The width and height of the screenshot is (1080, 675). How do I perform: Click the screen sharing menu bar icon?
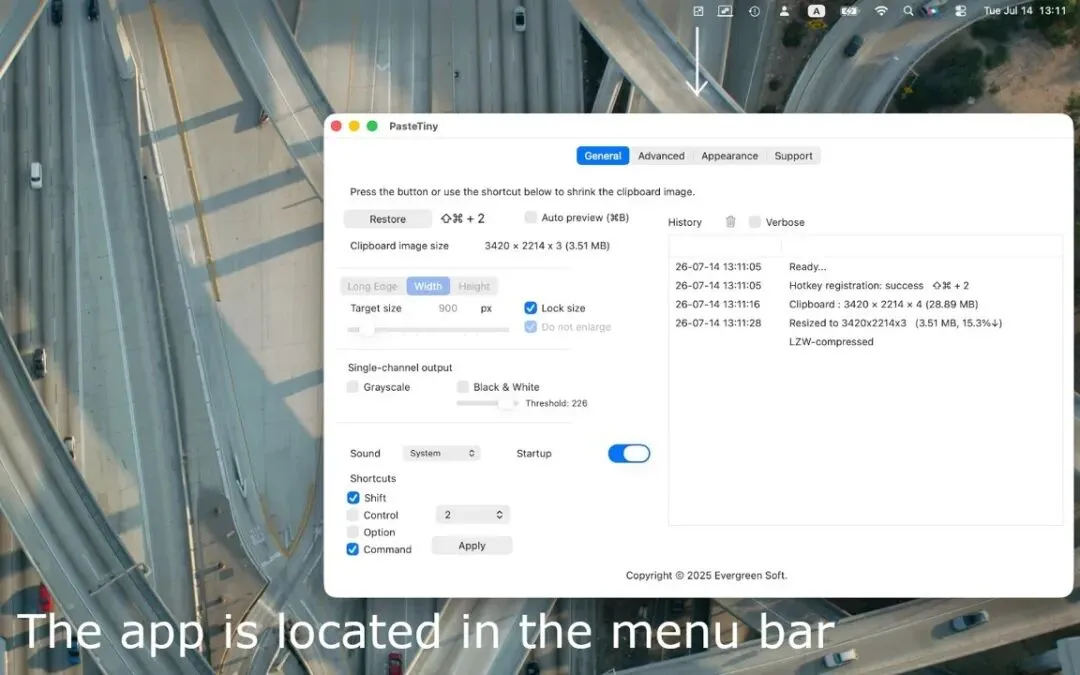tap(725, 11)
